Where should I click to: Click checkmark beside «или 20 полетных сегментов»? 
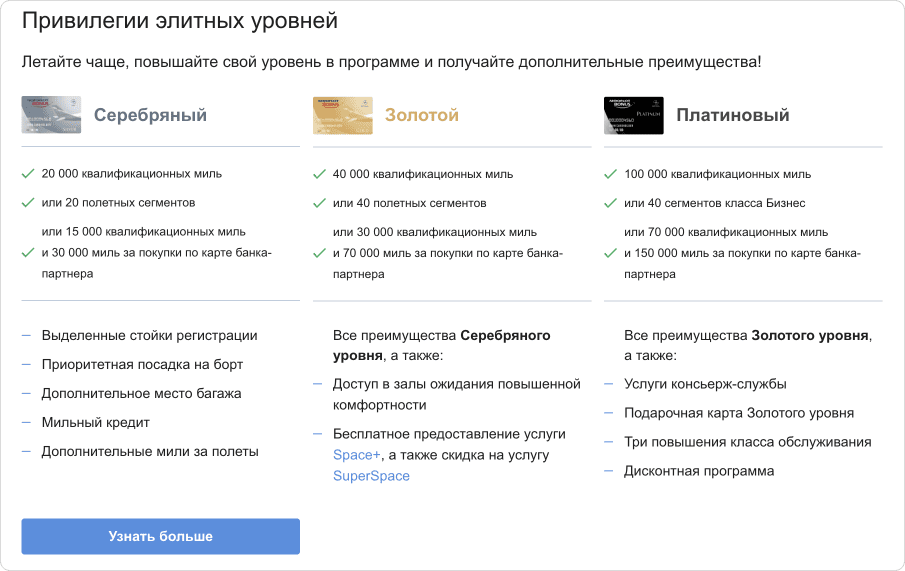28,203
